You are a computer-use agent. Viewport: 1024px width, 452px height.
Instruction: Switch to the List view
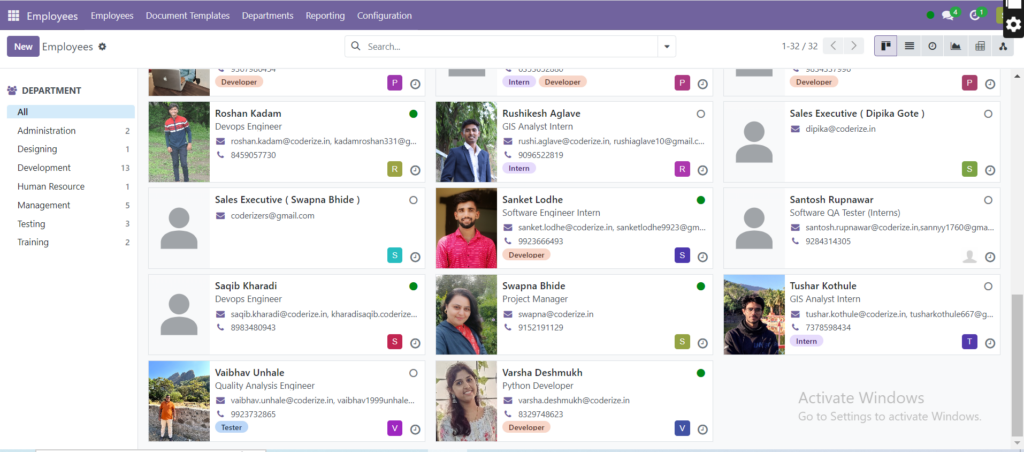click(x=909, y=46)
